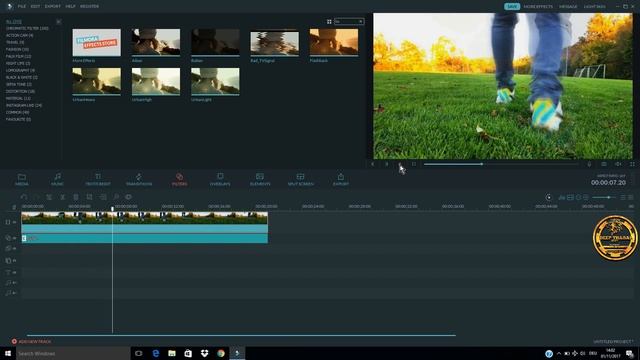Click the Crop icon in timeline toolbar
640x360 pixels.
tap(89, 197)
